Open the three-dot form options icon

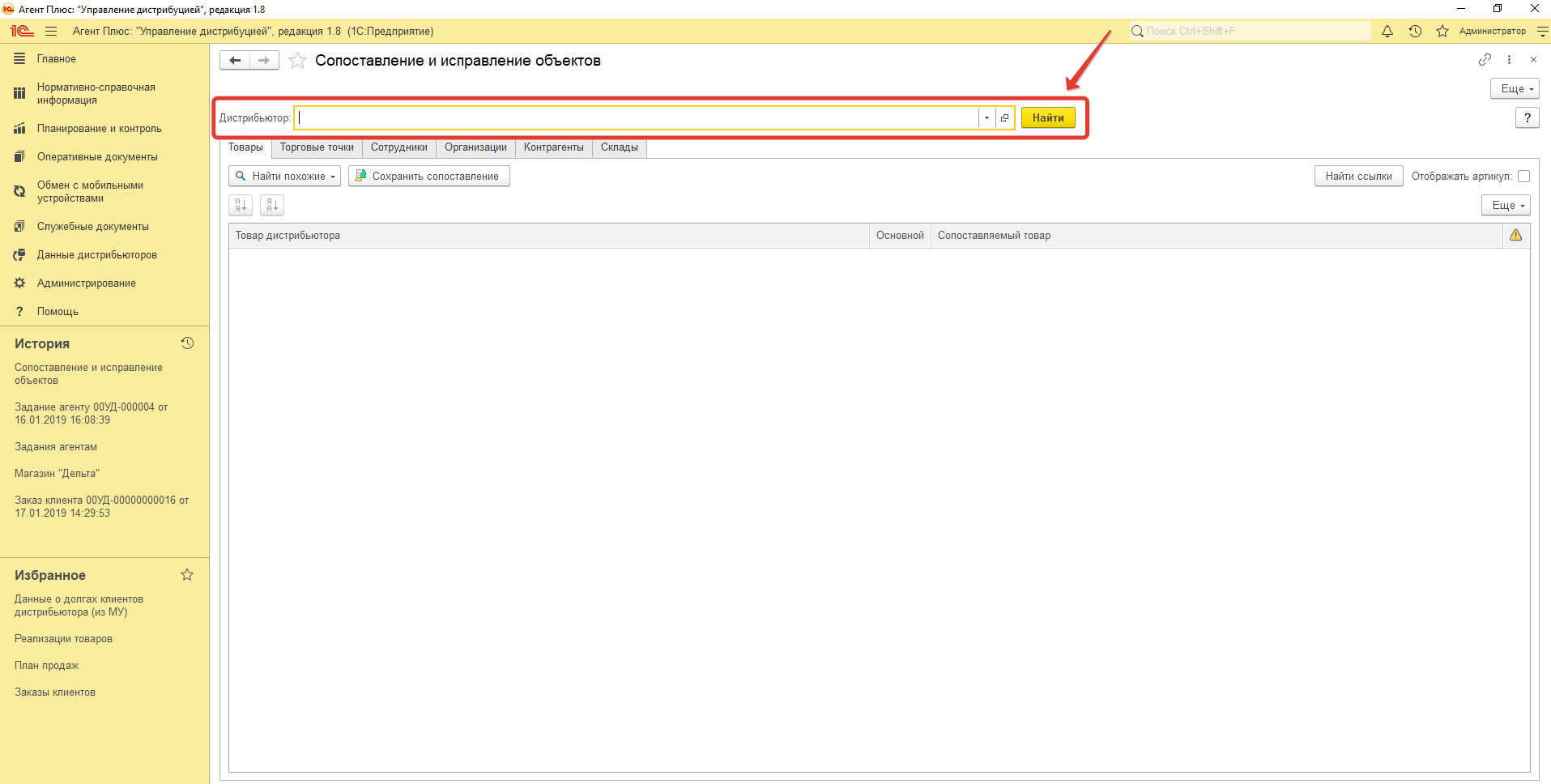click(x=1509, y=59)
